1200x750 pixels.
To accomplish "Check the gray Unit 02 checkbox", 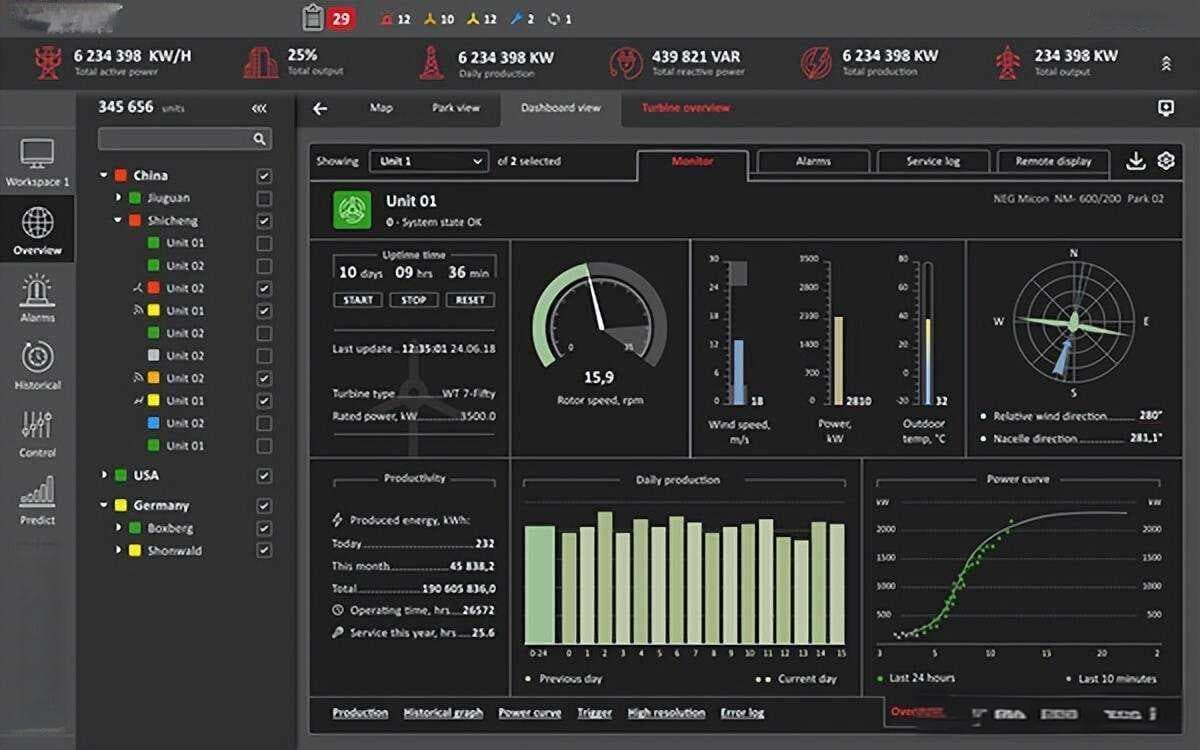I will coord(264,356).
